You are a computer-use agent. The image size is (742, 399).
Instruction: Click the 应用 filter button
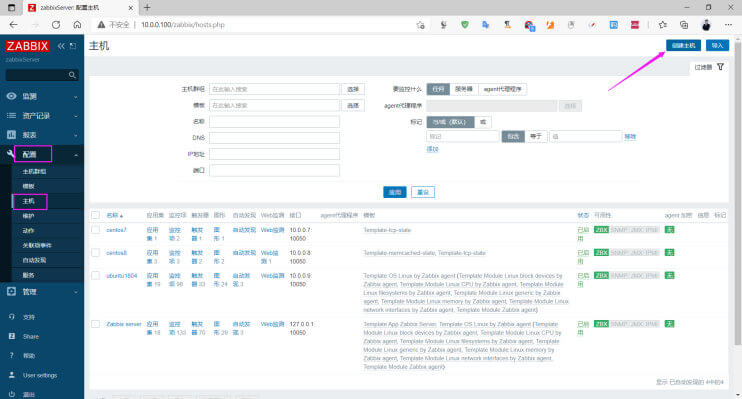click(395, 192)
